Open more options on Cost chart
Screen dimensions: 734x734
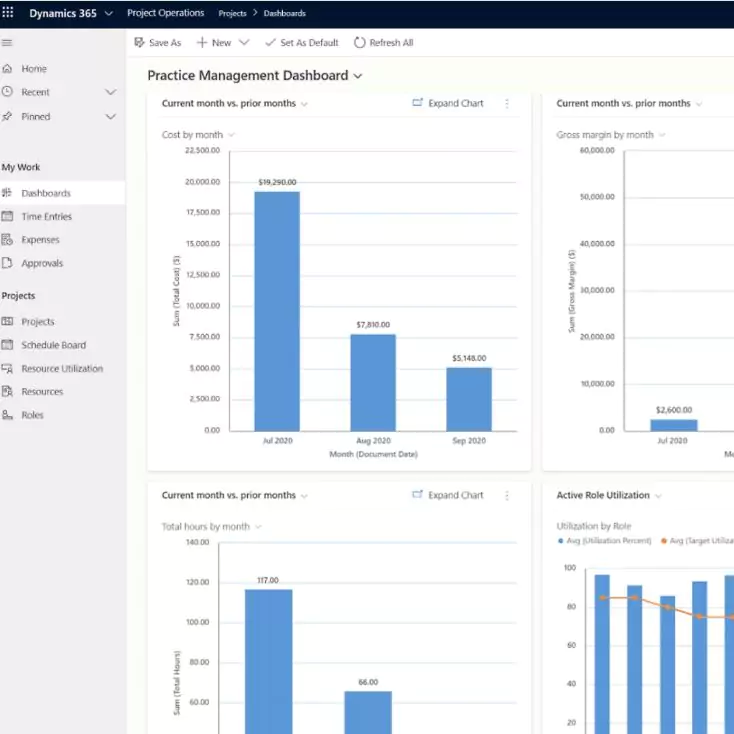pos(507,103)
